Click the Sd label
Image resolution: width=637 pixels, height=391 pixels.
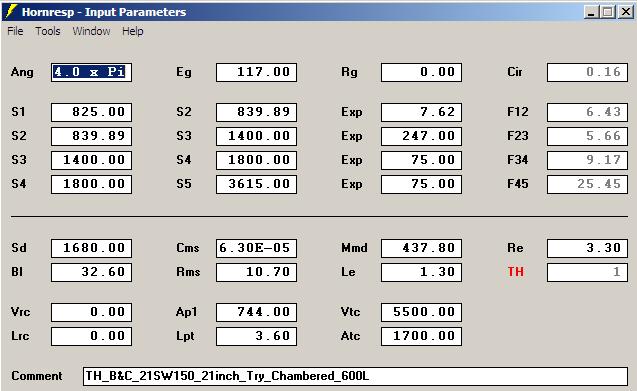19,248
